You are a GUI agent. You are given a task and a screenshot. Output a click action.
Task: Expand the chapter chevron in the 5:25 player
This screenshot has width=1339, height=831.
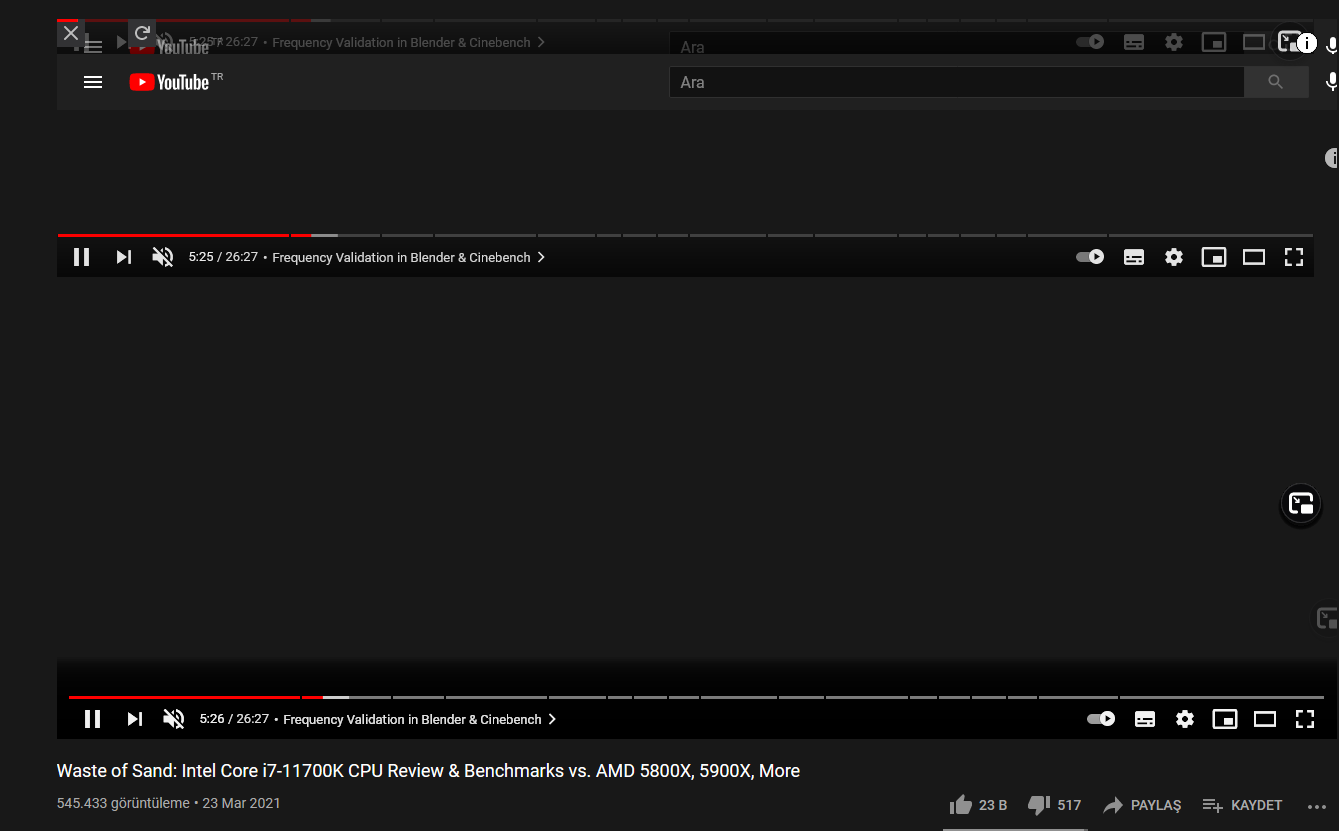click(x=541, y=257)
